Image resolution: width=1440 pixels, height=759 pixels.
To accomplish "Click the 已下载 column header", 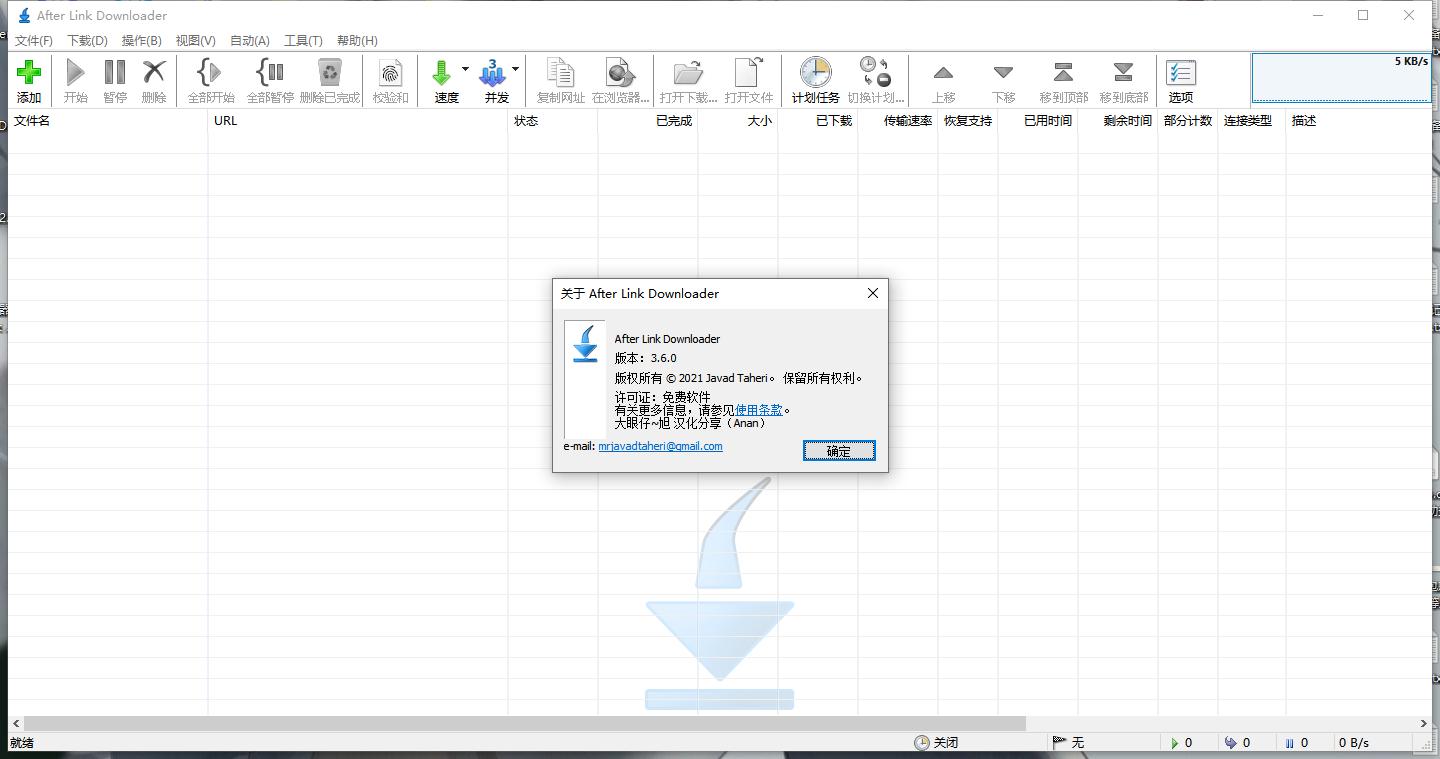I will [818, 121].
